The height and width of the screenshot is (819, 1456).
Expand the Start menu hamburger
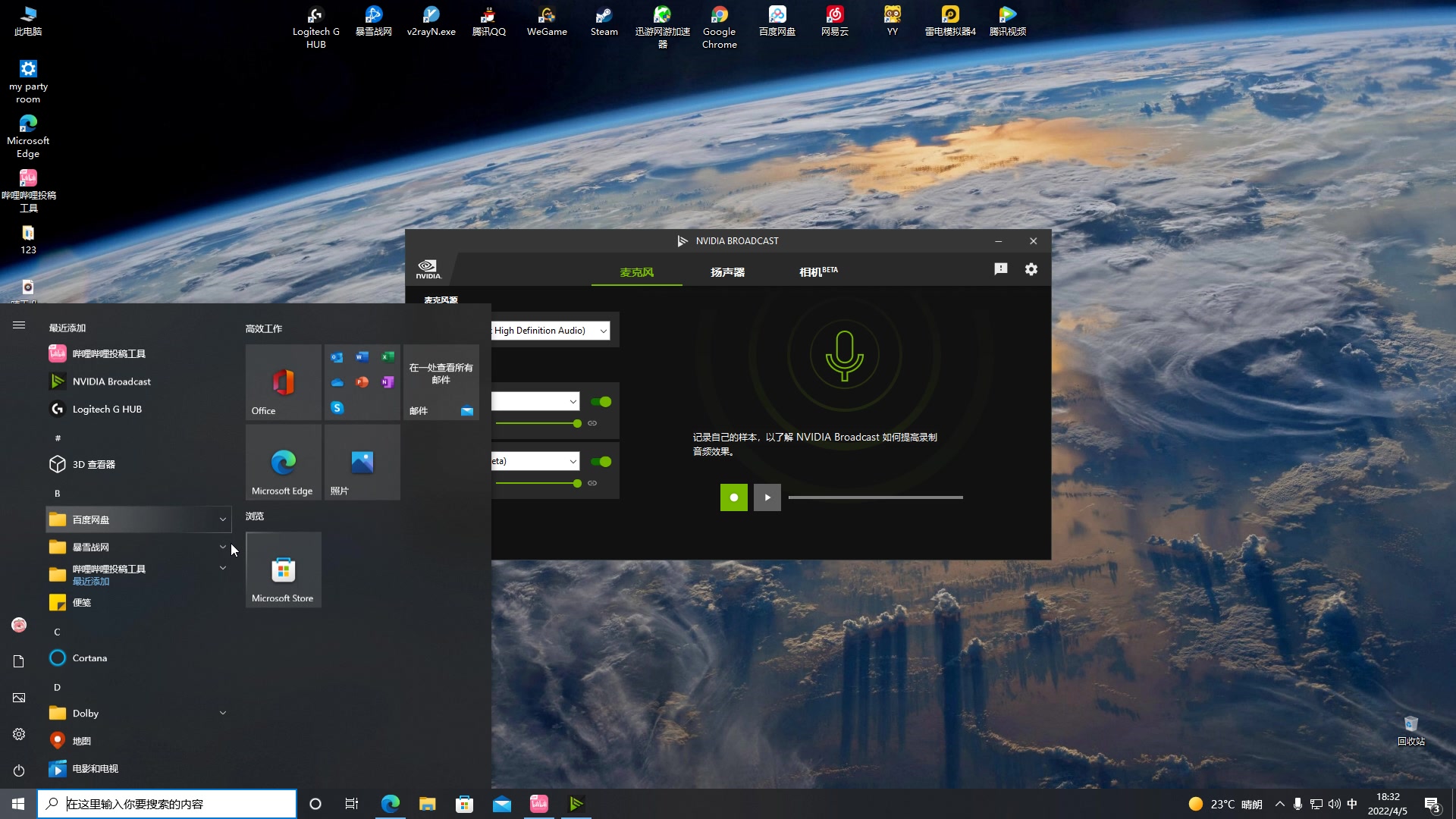tap(19, 325)
